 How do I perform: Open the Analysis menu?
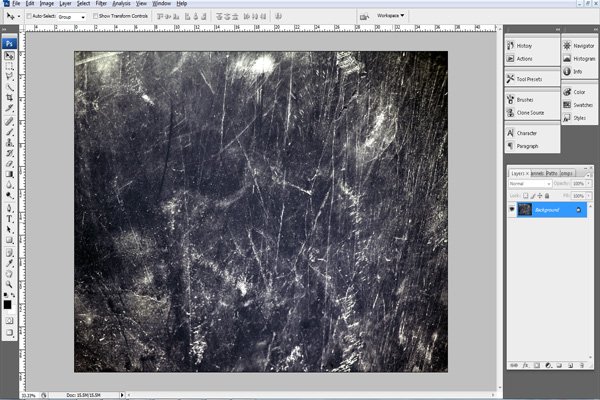[121, 3]
